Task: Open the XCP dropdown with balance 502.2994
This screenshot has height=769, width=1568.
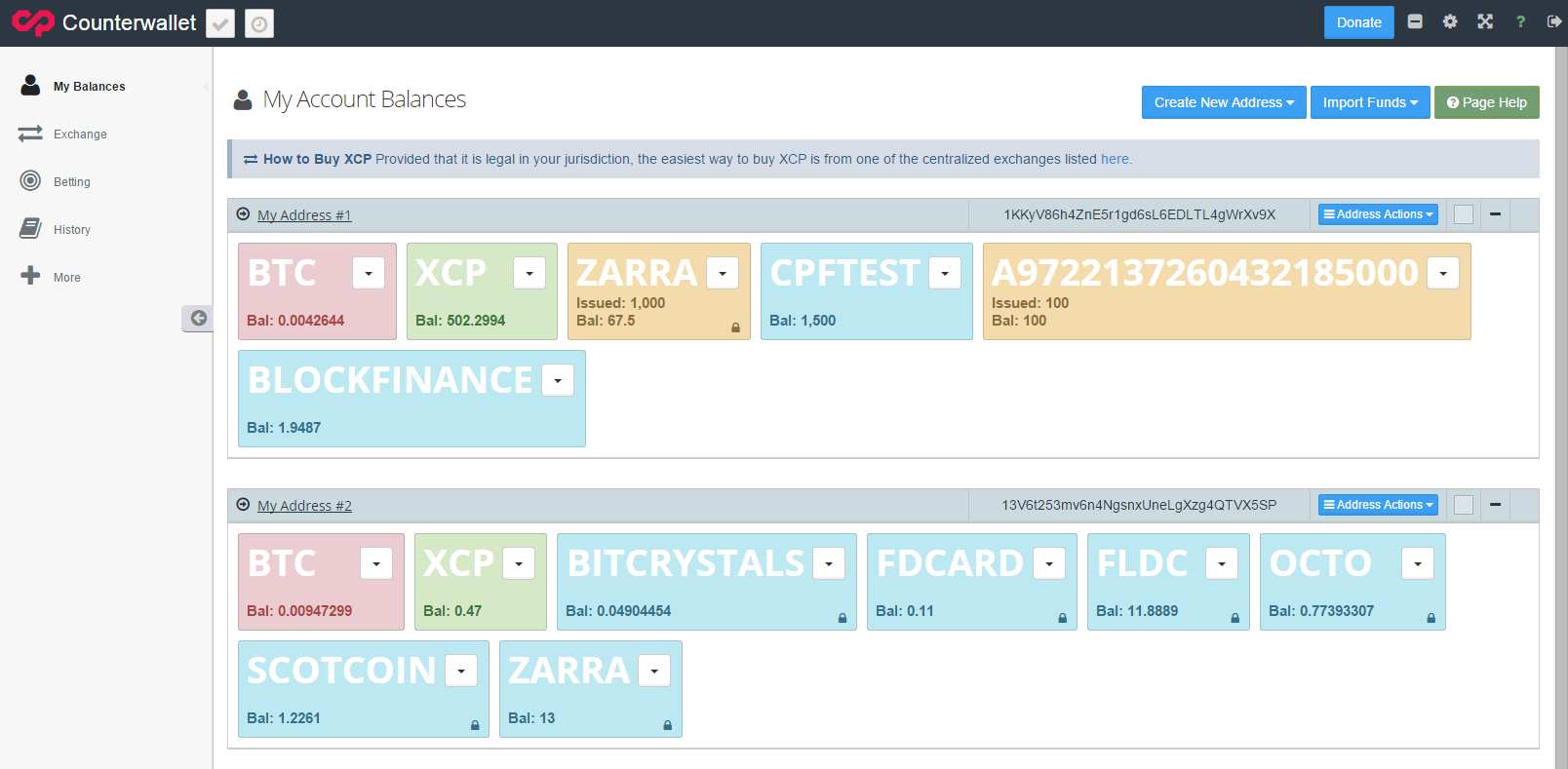Action: [x=529, y=273]
